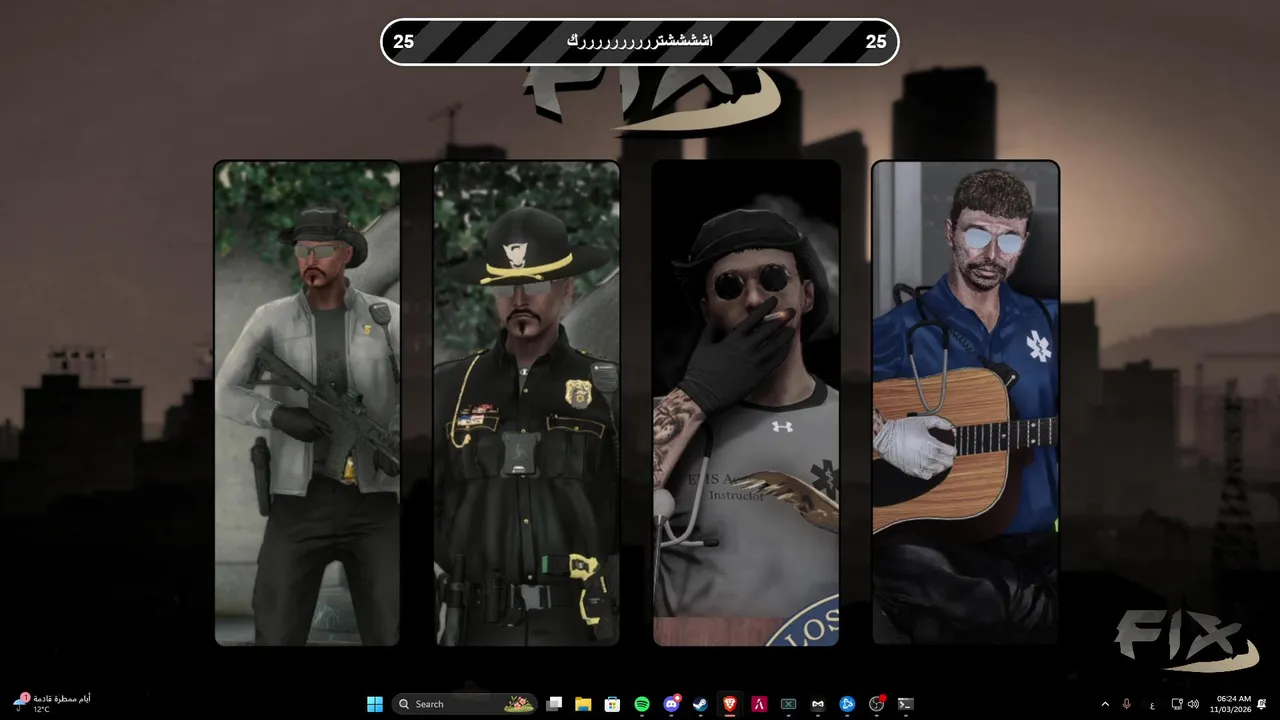Open the green X taskbar app
Image resolution: width=1280 pixels, height=720 pixels.
pos(788,704)
